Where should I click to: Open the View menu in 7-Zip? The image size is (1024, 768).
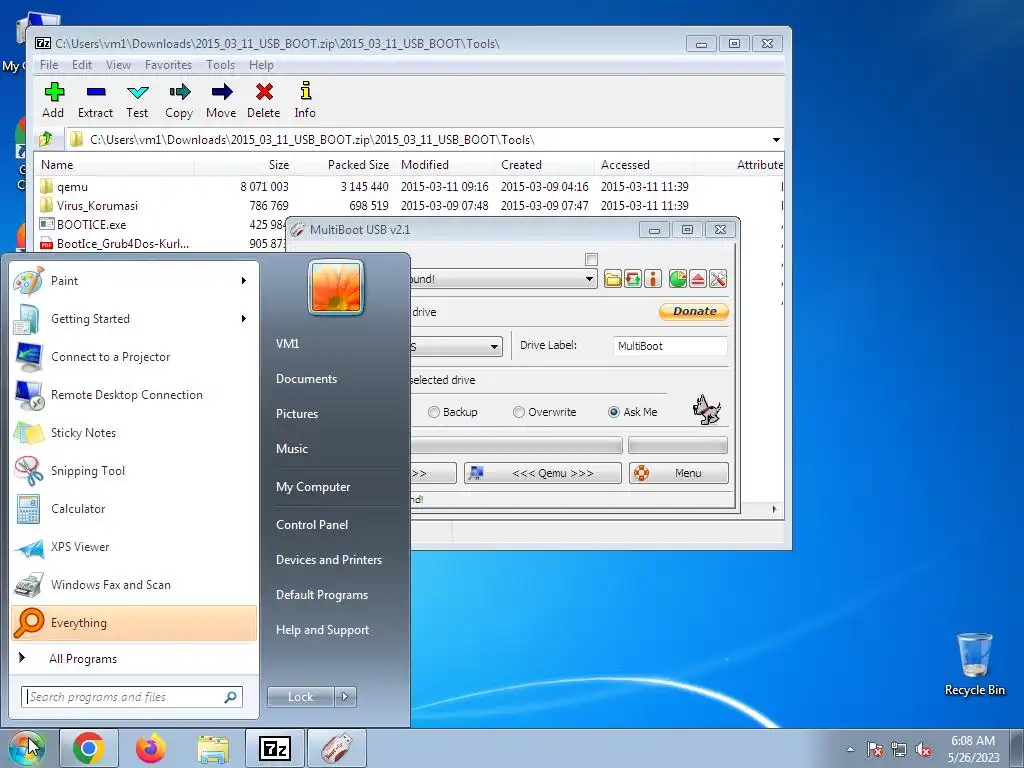pos(118,65)
